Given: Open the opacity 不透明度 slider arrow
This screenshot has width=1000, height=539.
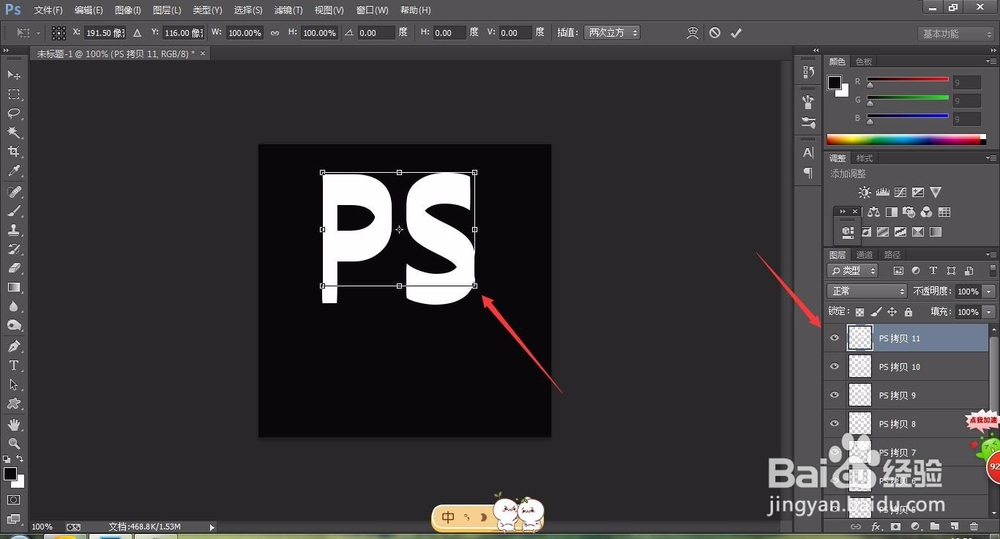Looking at the screenshot, I should pyautogui.click(x=989, y=292).
